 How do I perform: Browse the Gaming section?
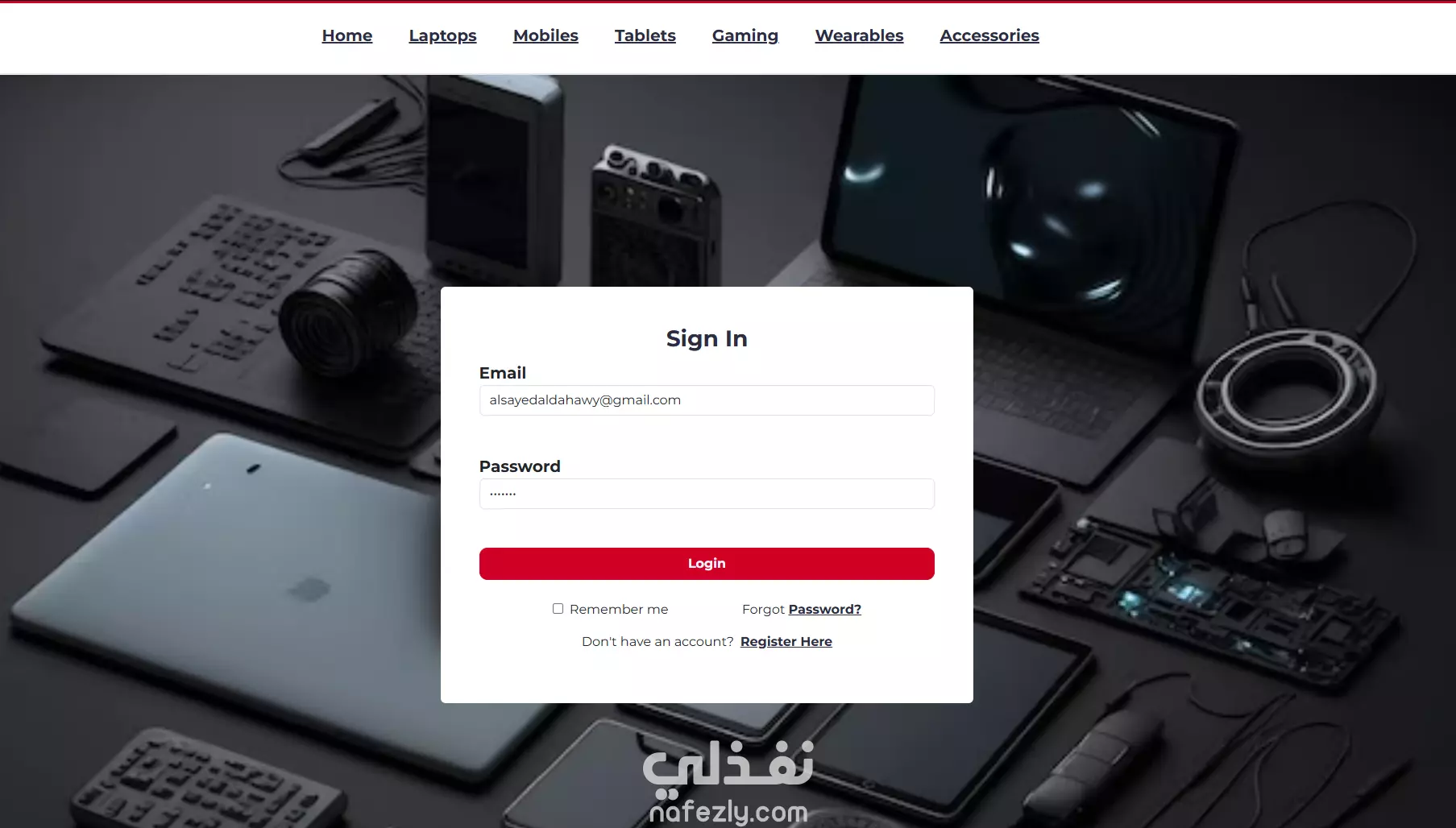[x=745, y=35]
